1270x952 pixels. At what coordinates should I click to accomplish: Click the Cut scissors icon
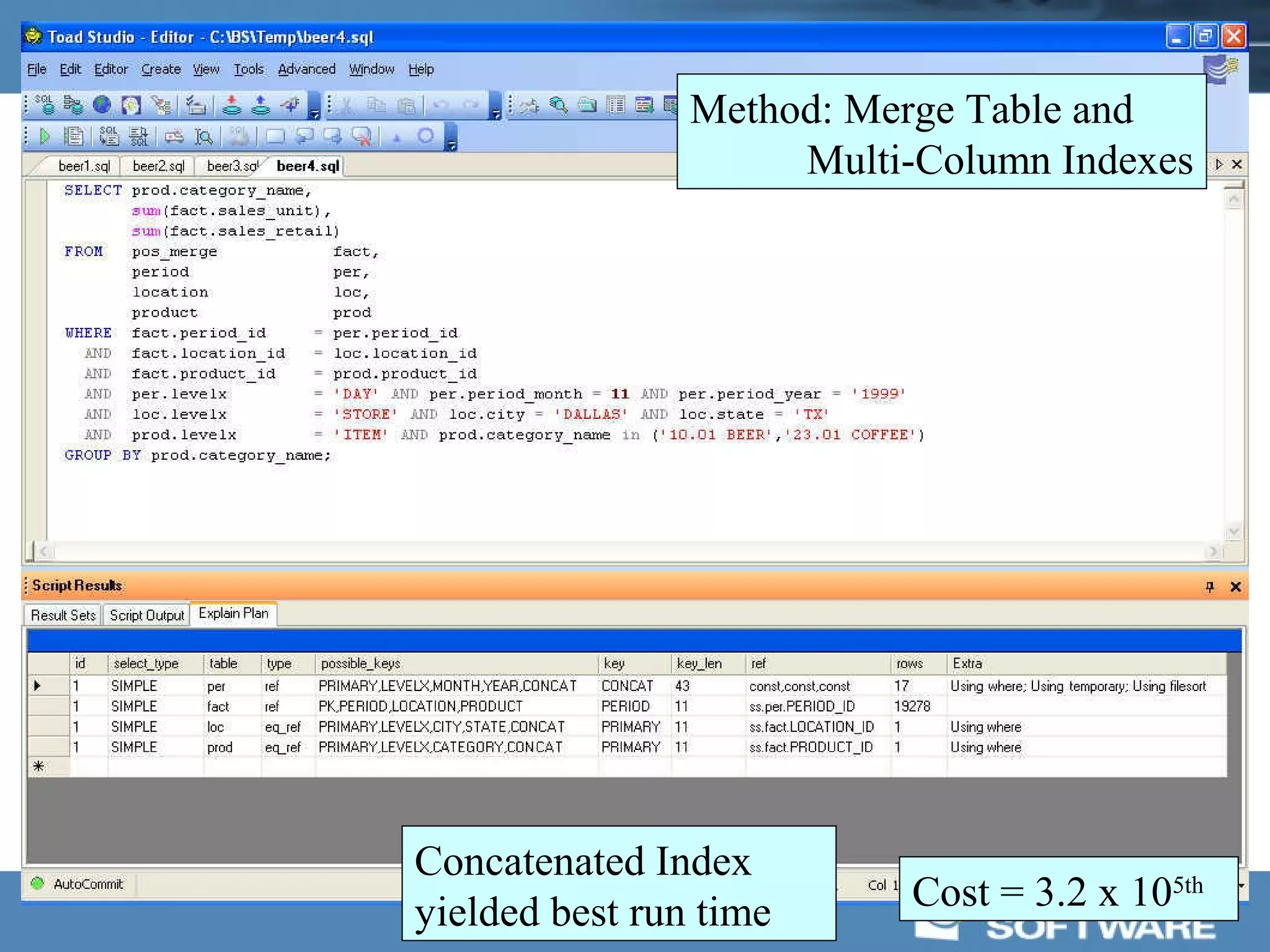(346, 105)
